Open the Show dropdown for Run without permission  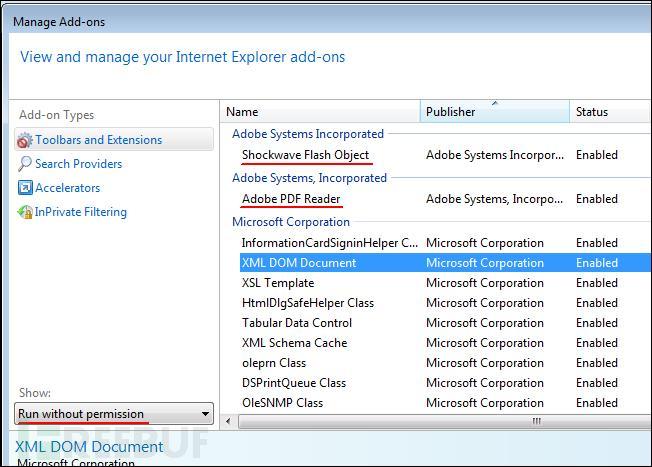(114, 414)
